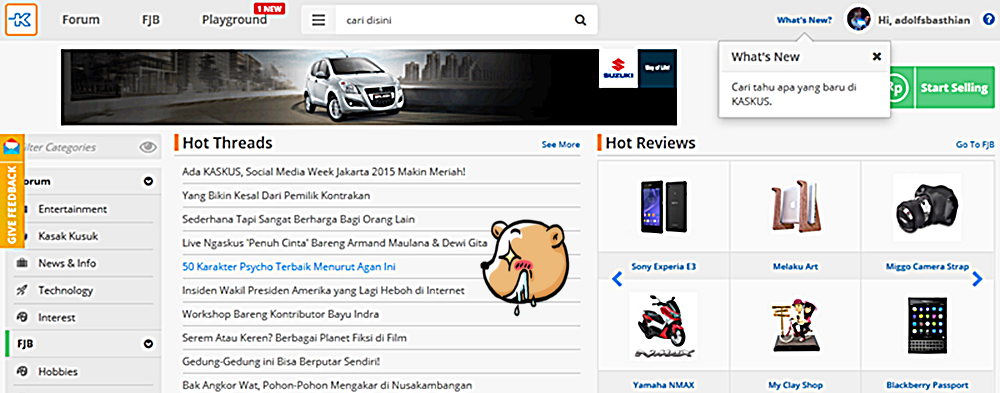This screenshot has width=1000, height=393.
Task: Select Technology in the category sidebar
Action: click(x=65, y=290)
